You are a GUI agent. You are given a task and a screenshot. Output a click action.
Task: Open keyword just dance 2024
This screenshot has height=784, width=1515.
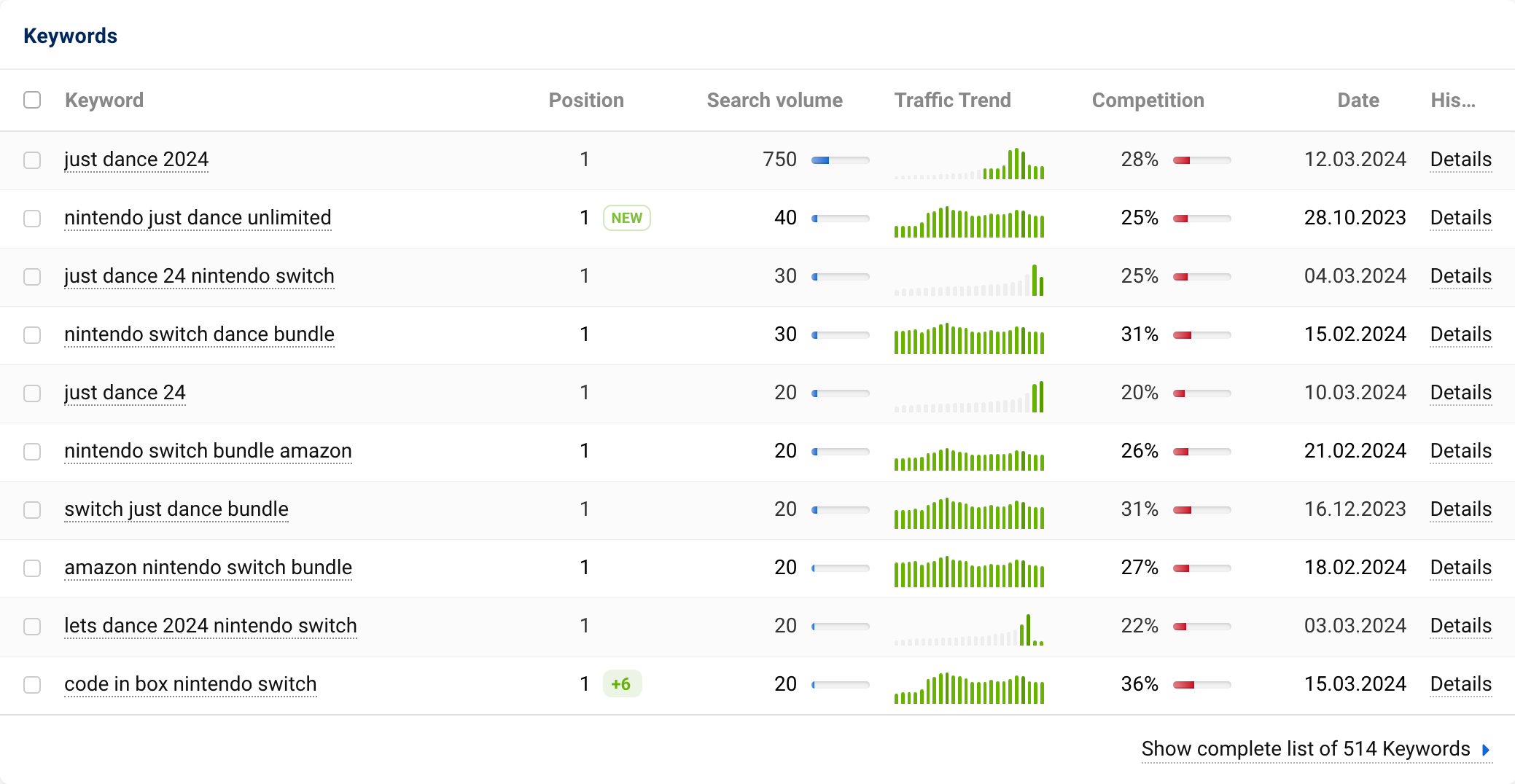(136, 160)
